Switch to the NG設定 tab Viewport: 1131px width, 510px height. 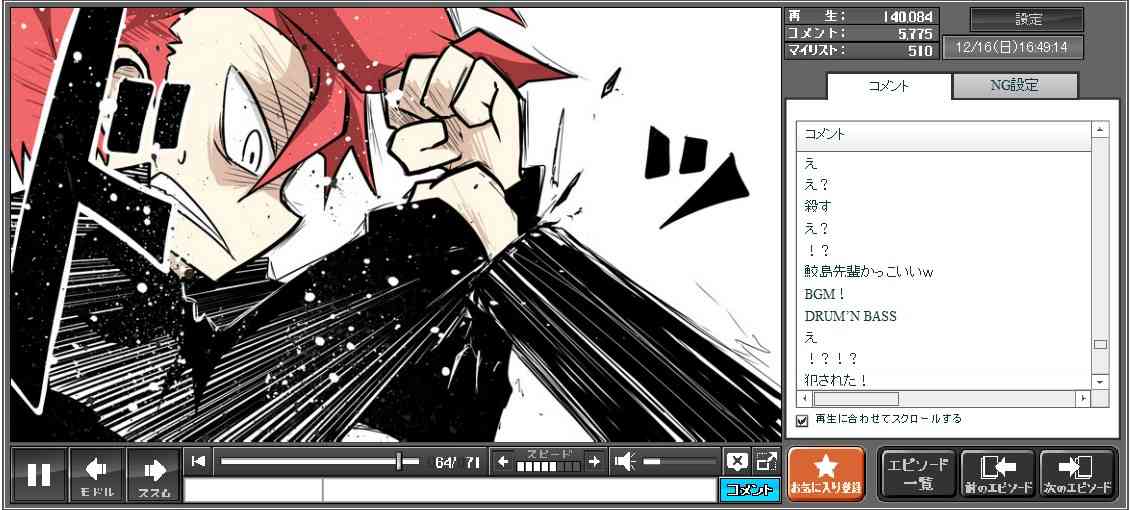(1014, 86)
